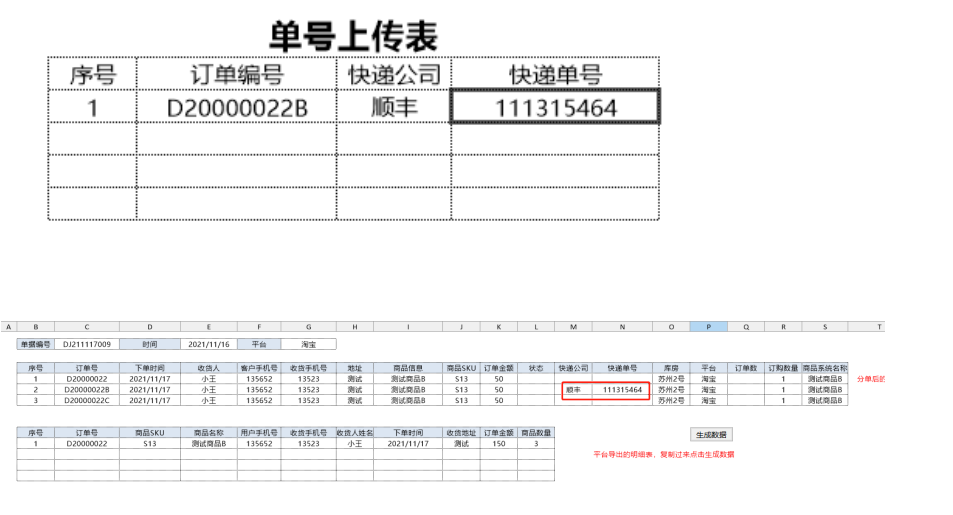Screen dimensions: 953x515
Task: Click the D20000022C order number cell
Action: click(87, 401)
